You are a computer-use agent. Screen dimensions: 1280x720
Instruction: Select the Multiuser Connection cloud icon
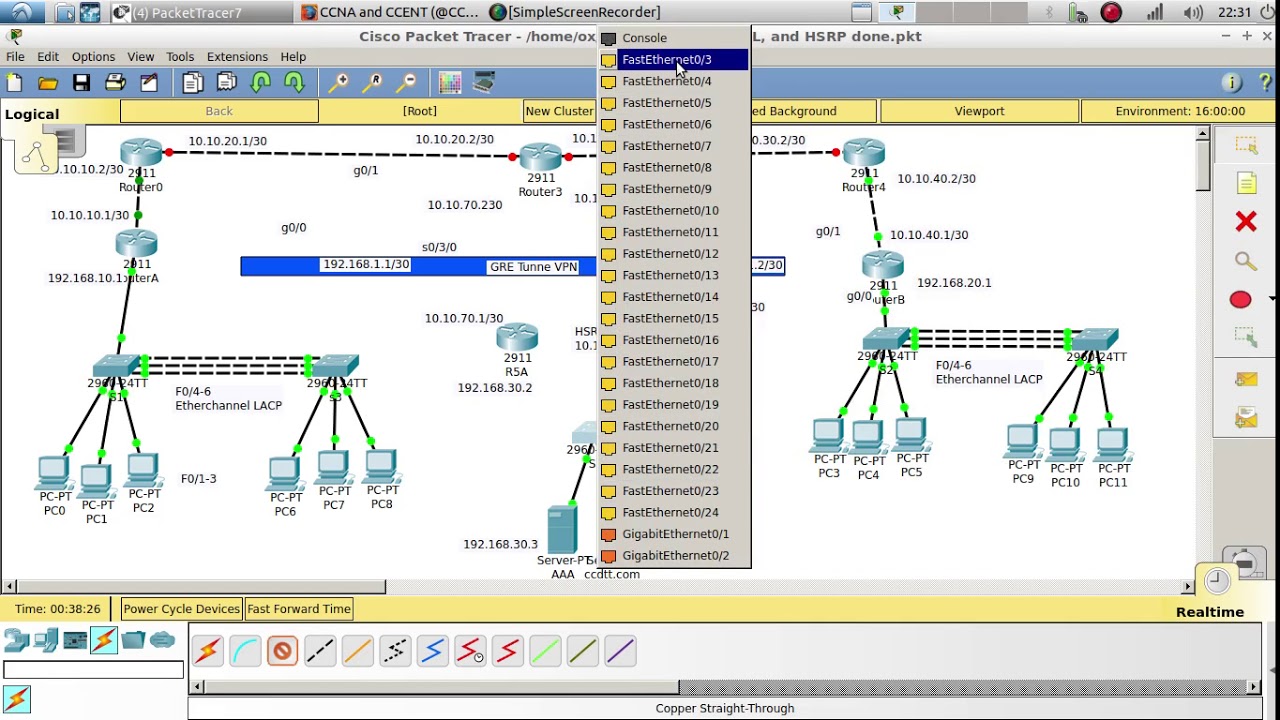162,640
